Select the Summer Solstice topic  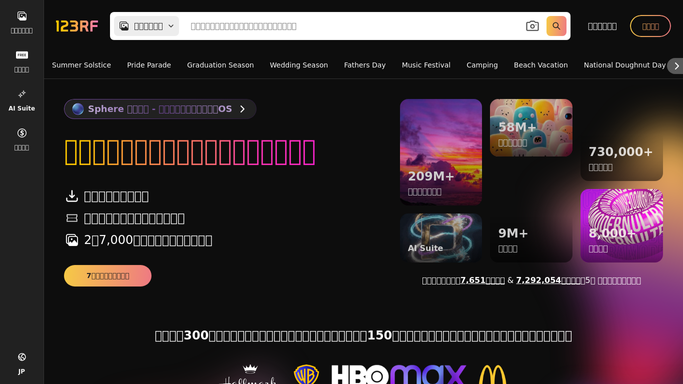tap(81, 65)
